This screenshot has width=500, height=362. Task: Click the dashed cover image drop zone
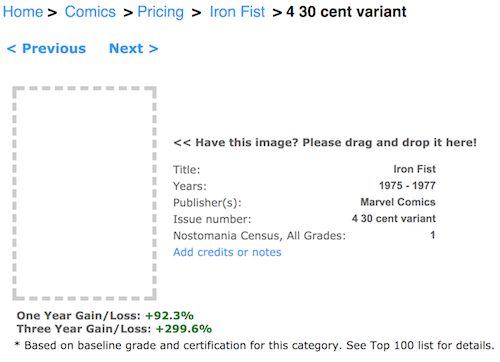click(x=84, y=193)
